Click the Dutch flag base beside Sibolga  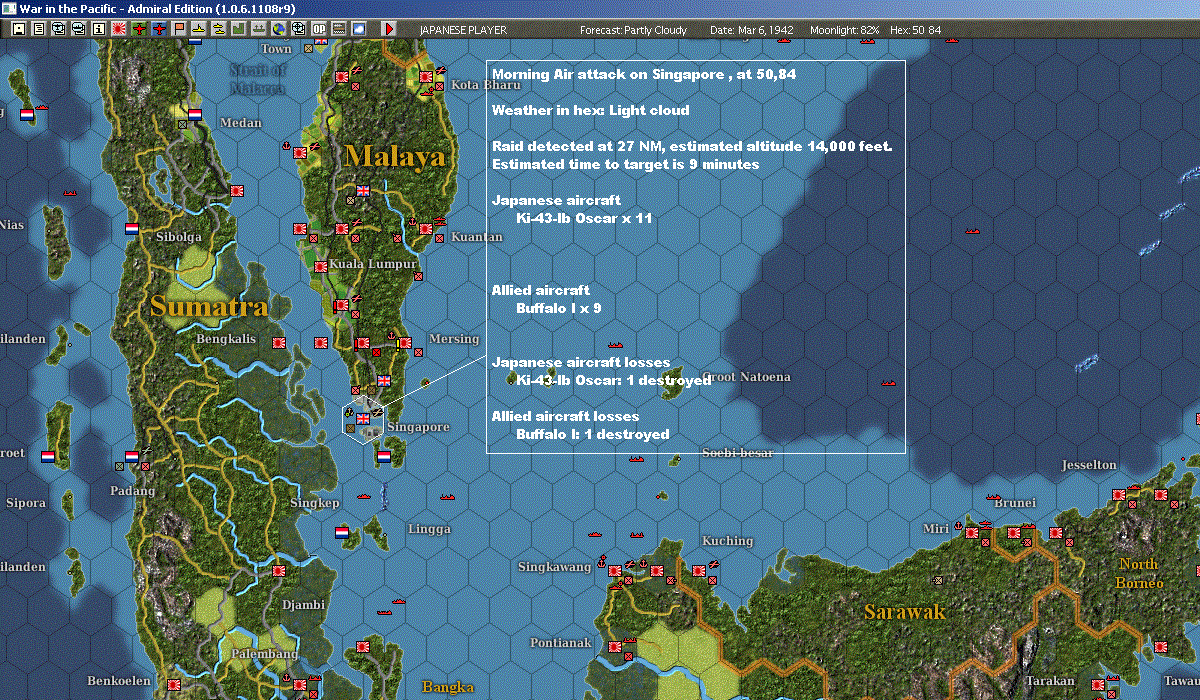tap(131, 229)
